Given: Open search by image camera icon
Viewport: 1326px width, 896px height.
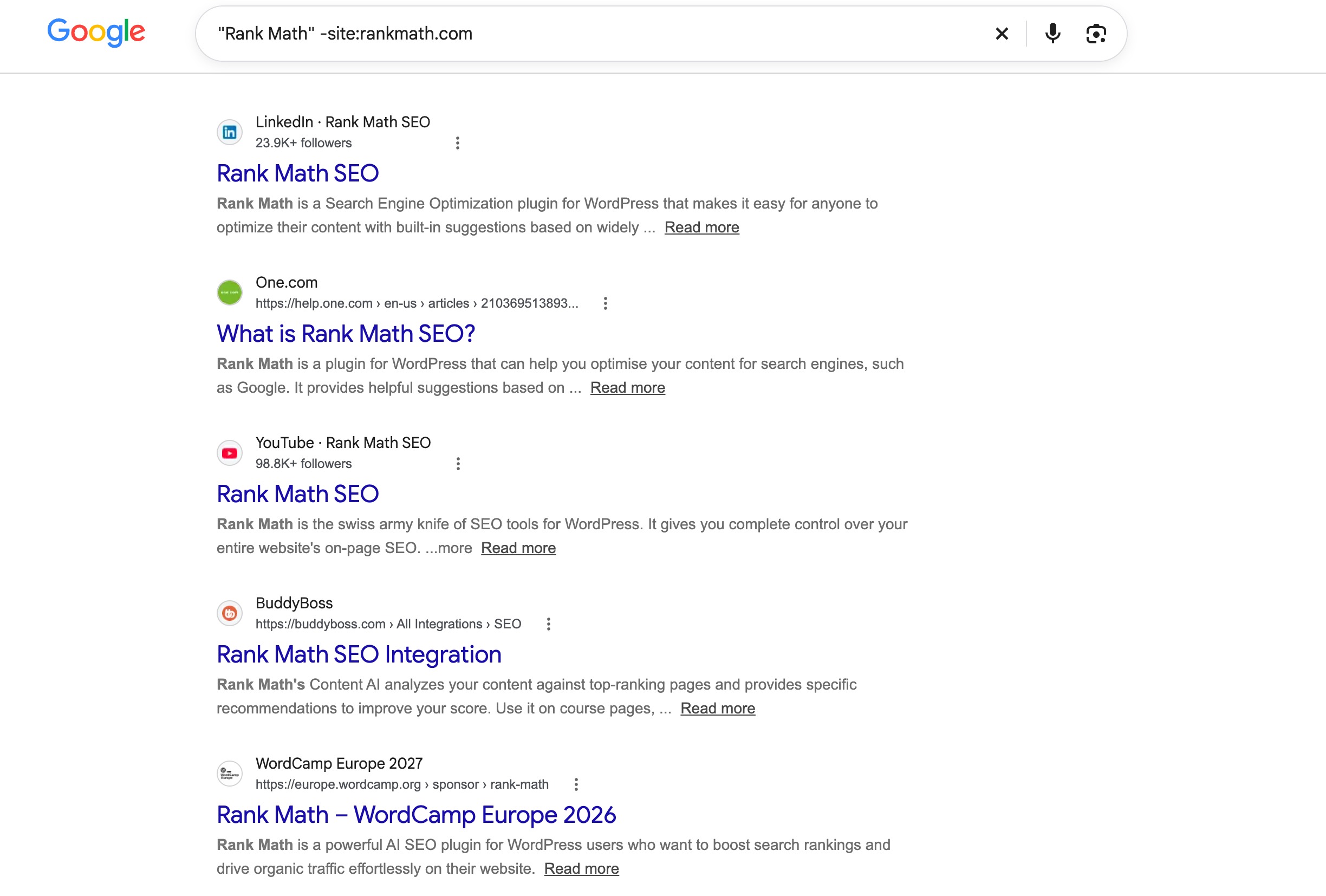Looking at the screenshot, I should pos(1096,34).
